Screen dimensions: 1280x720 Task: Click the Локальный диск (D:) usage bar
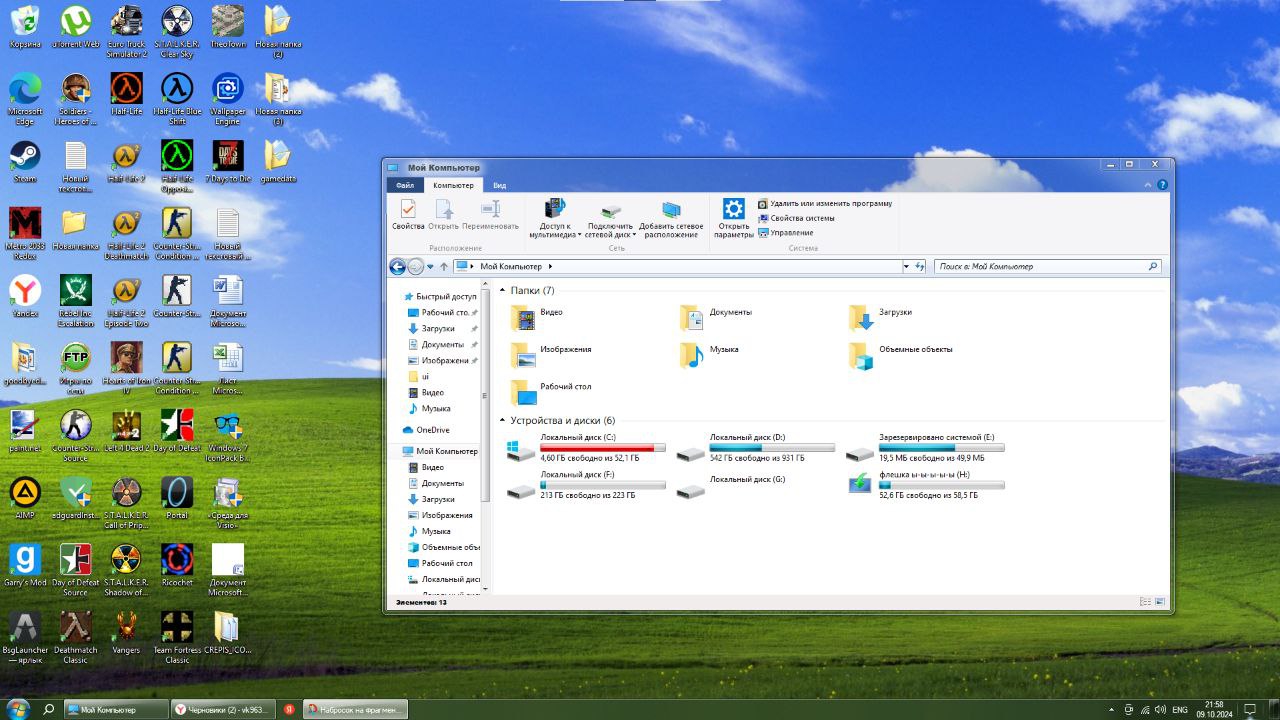(x=772, y=448)
